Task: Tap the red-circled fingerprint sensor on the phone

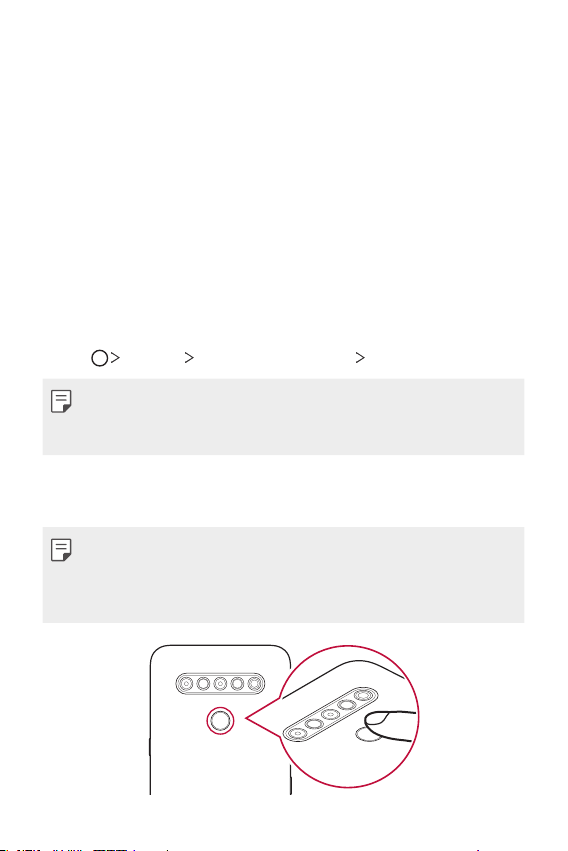Action: coord(220,721)
